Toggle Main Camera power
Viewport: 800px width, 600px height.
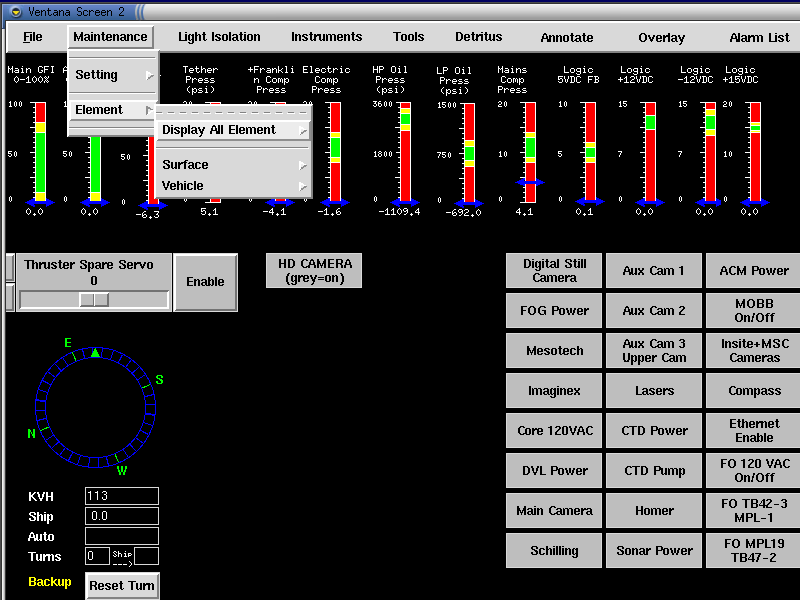coord(554,510)
